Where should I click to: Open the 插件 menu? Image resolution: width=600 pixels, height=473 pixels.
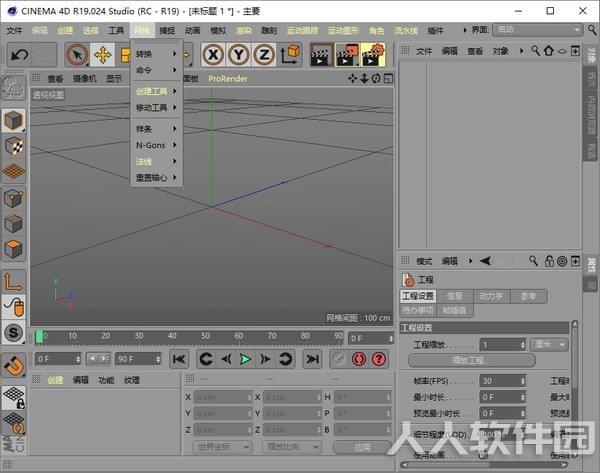point(435,30)
